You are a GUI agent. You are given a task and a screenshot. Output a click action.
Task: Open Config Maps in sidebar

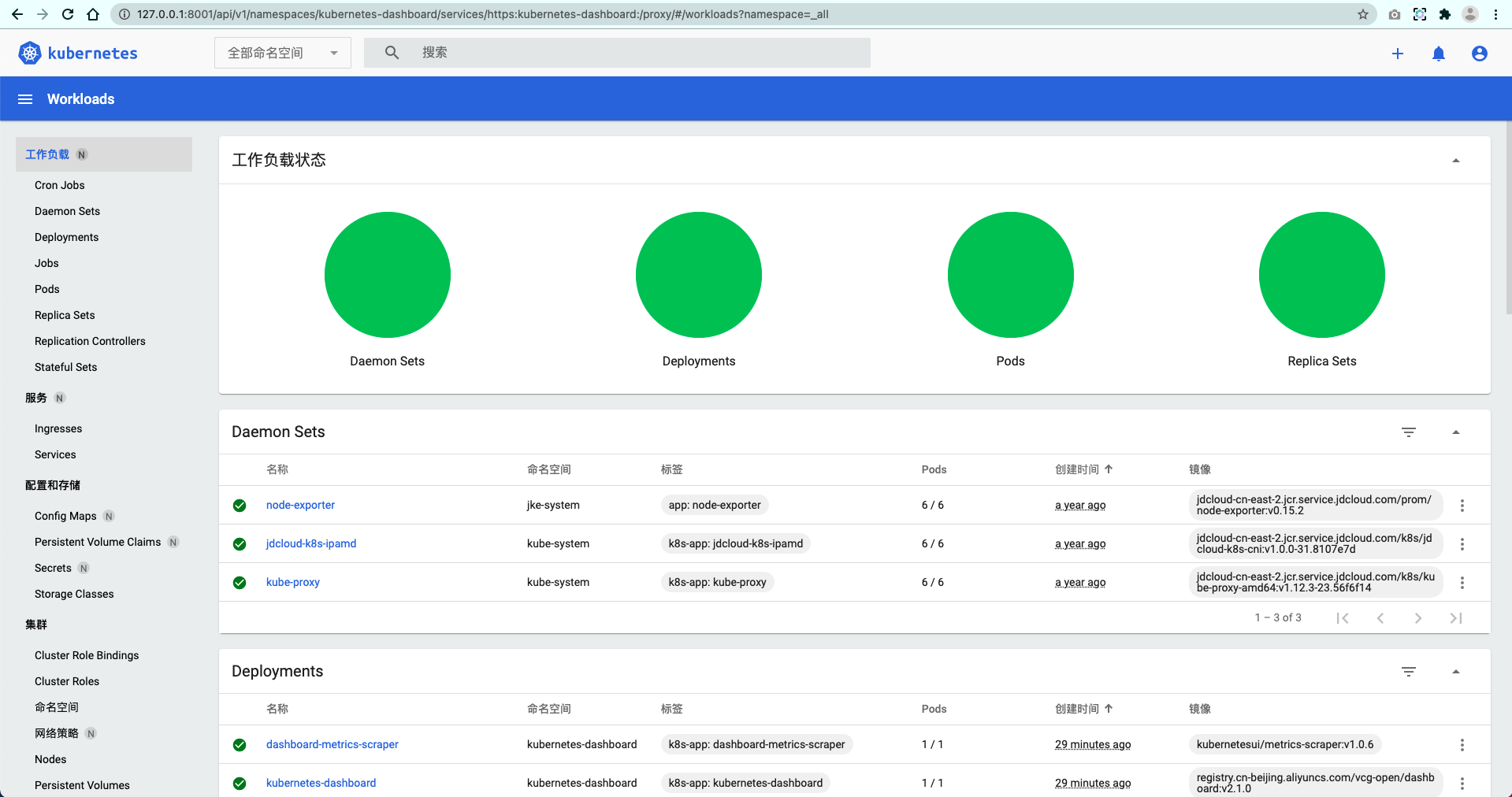coord(65,516)
